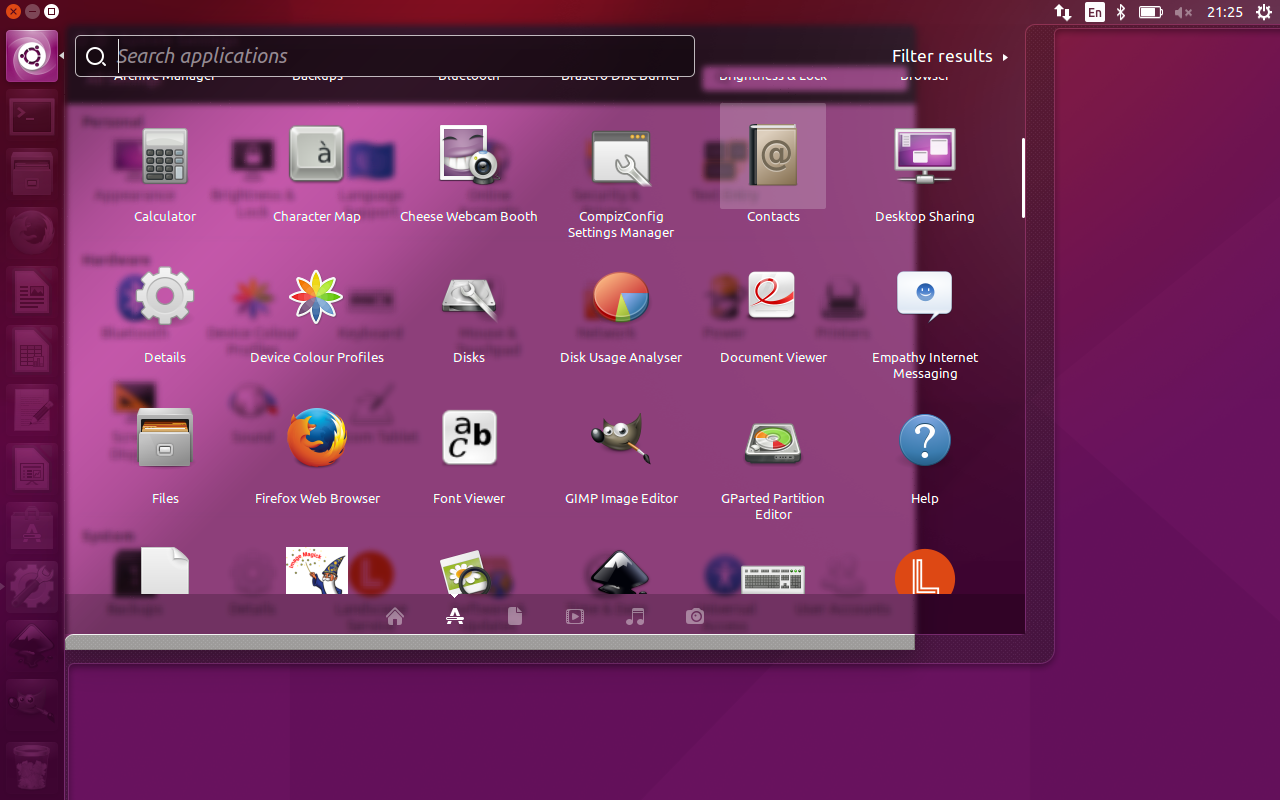Open System Settings in the launcher
Viewport: 1280px width, 800px height.
32,586
